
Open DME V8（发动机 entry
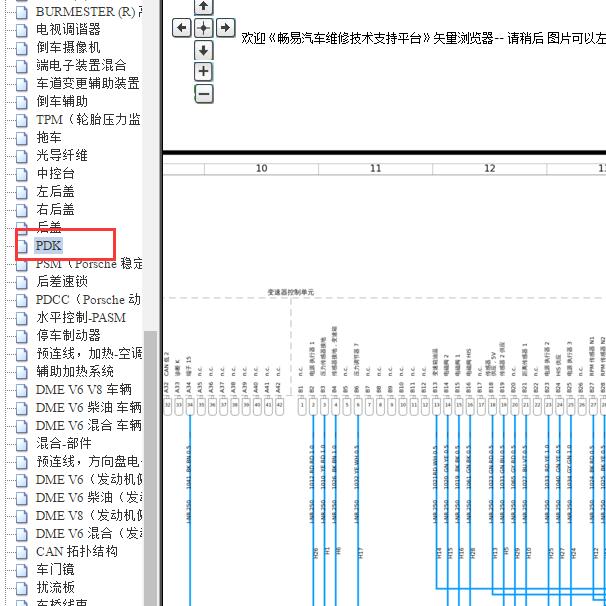tap(89, 516)
